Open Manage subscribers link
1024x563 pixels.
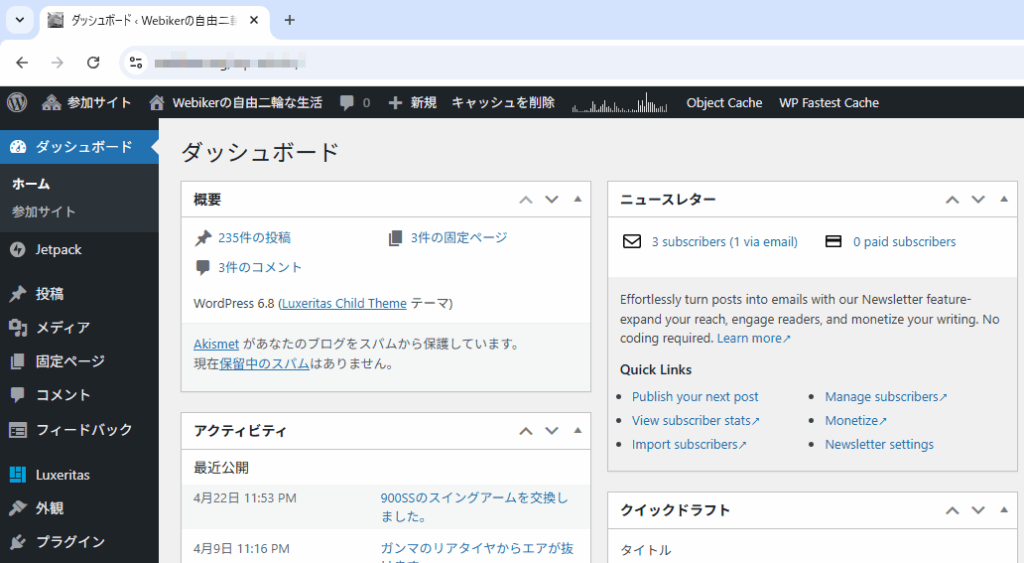886,397
